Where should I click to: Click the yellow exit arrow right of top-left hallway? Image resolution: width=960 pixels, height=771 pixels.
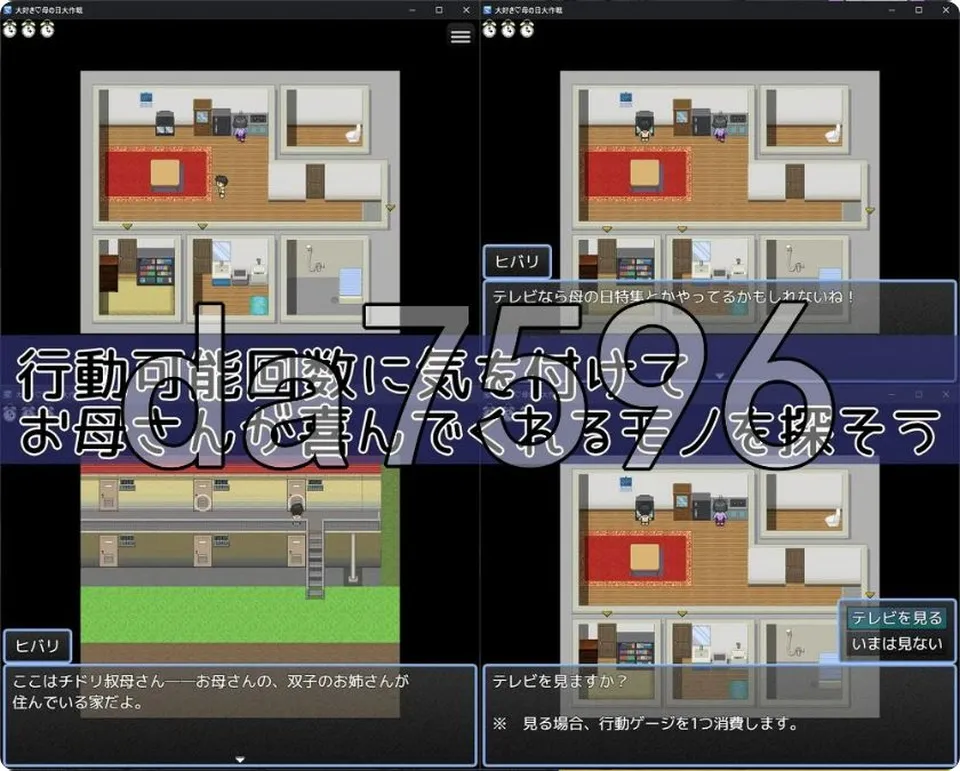[x=390, y=208]
